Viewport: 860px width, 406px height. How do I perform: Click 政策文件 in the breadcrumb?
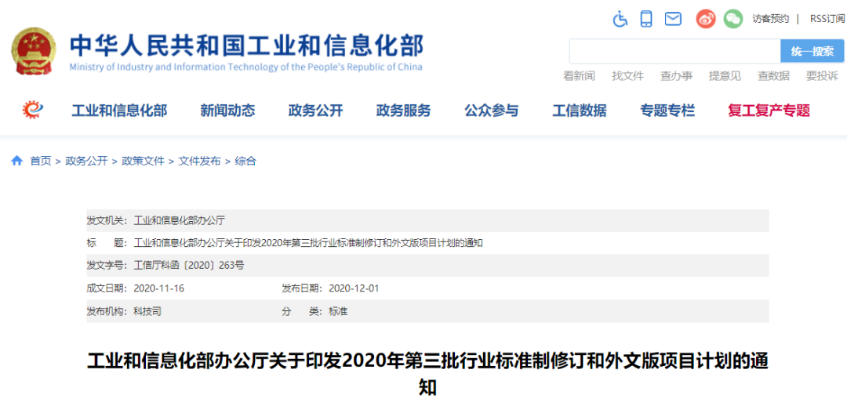click(143, 161)
